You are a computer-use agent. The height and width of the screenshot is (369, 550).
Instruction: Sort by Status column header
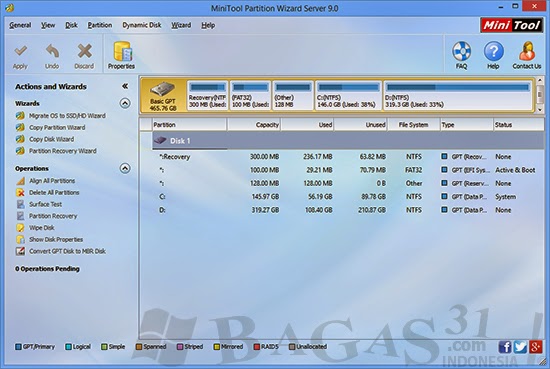[x=518, y=125]
